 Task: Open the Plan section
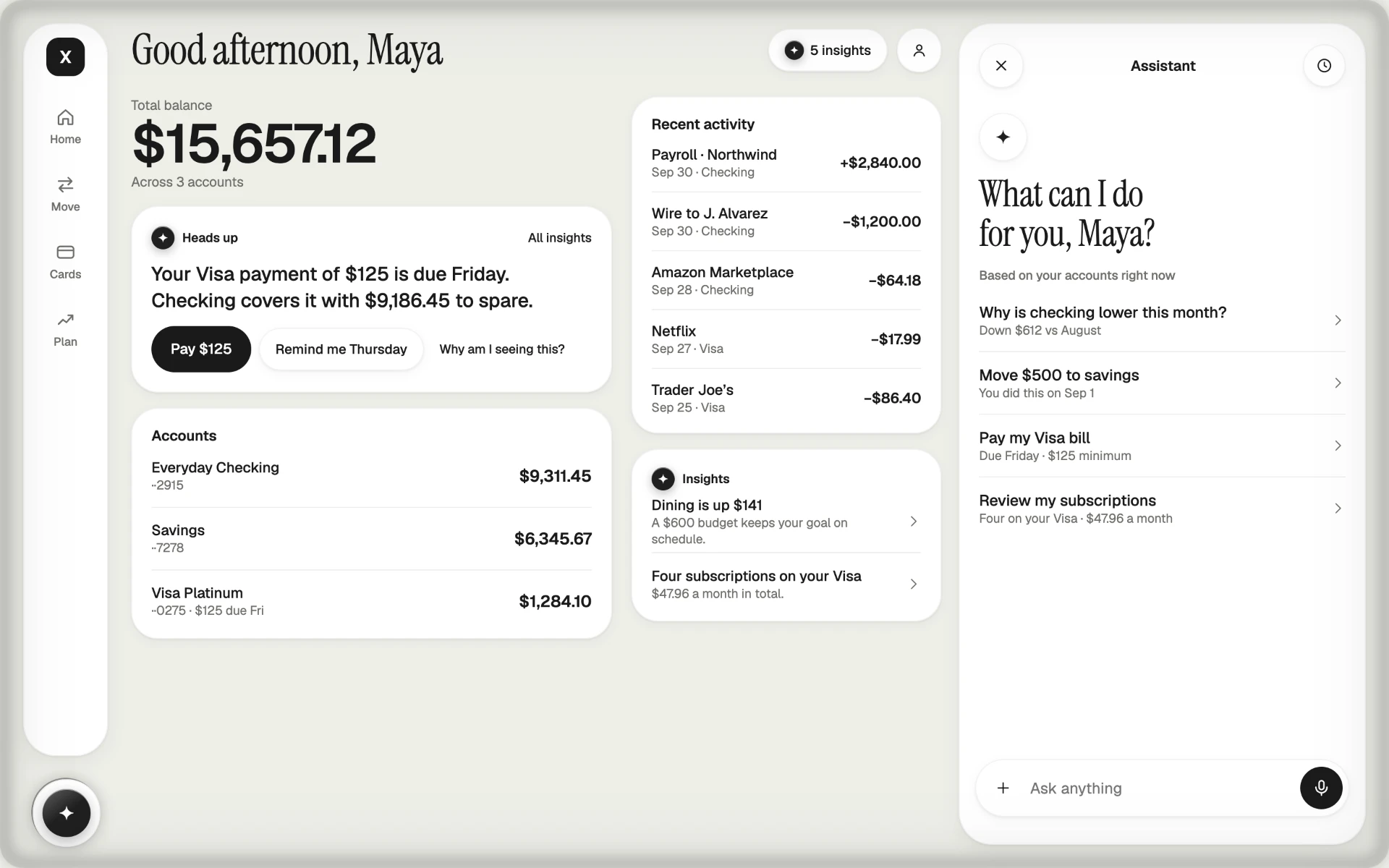pyautogui.click(x=65, y=329)
